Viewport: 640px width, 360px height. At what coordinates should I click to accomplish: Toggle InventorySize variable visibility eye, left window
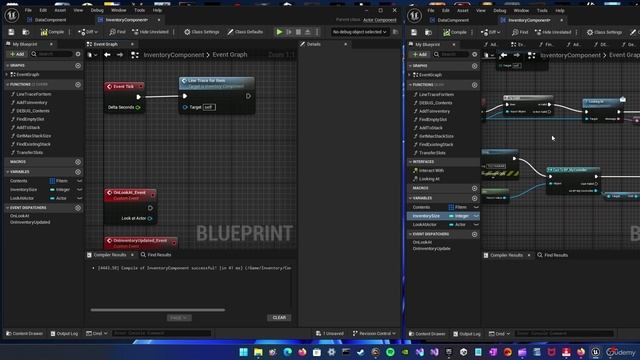click(79, 190)
